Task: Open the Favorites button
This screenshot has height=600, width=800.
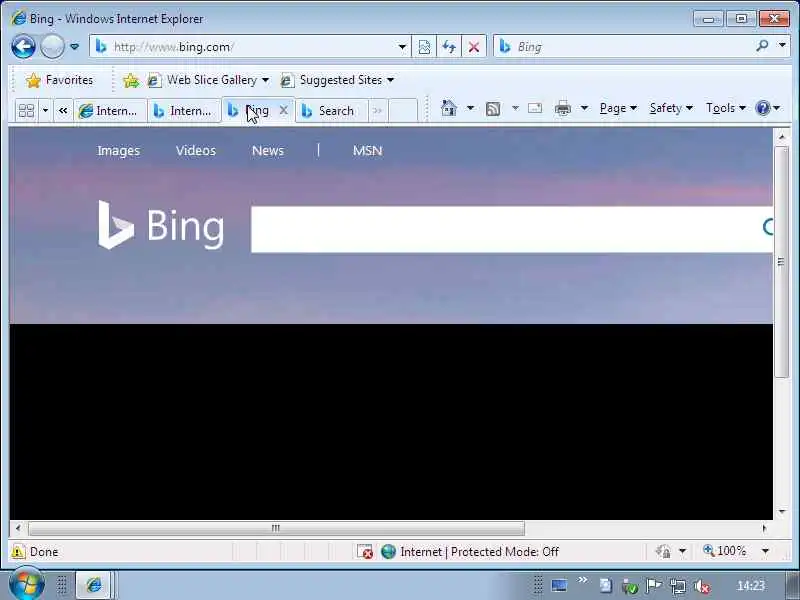Action: tap(60, 80)
